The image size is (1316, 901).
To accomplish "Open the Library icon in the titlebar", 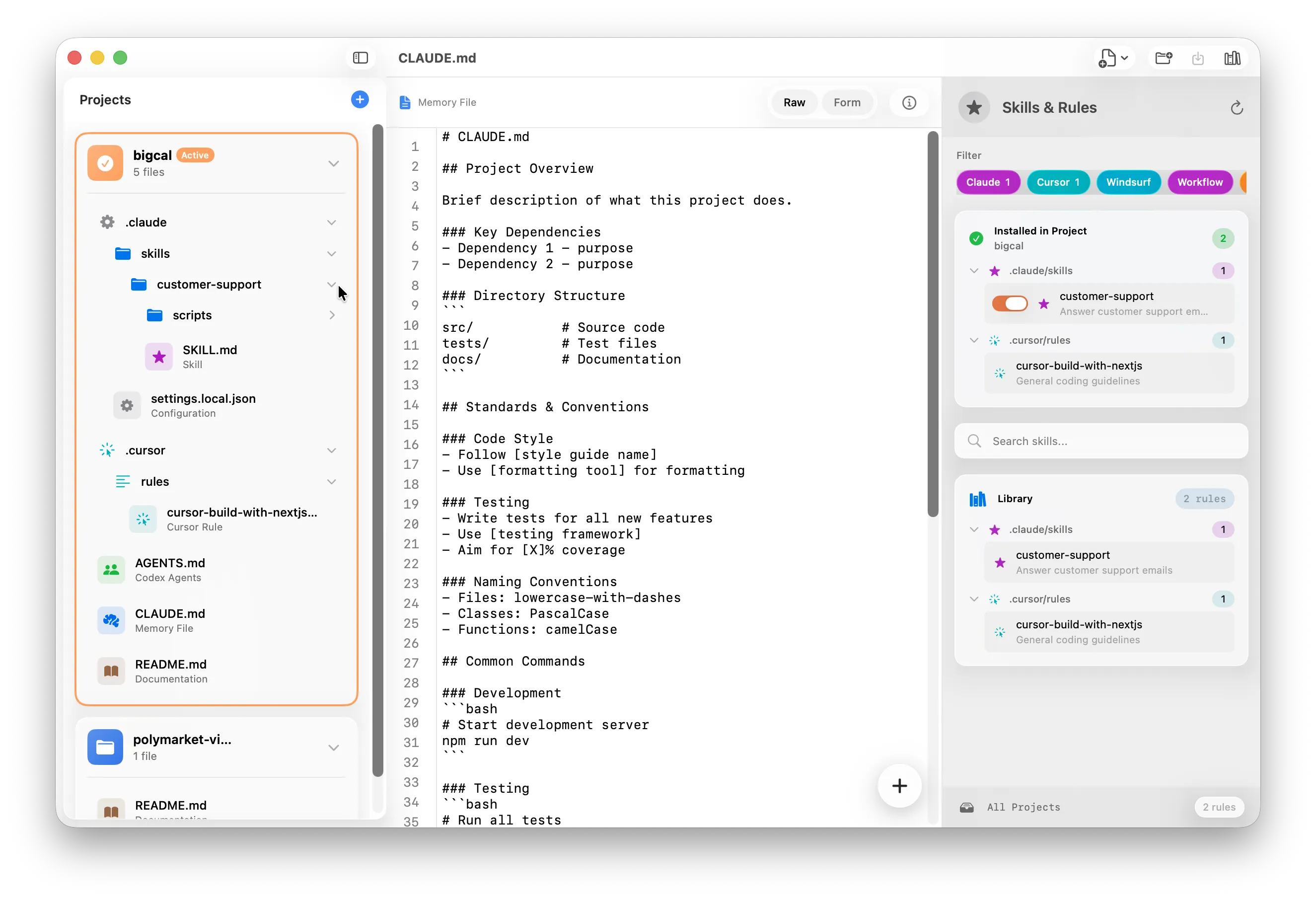I will point(1233,58).
